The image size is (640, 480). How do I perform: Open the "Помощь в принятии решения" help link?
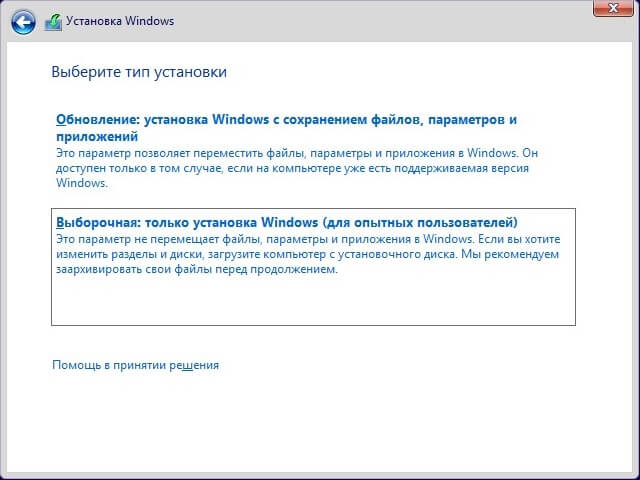point(135,365)
